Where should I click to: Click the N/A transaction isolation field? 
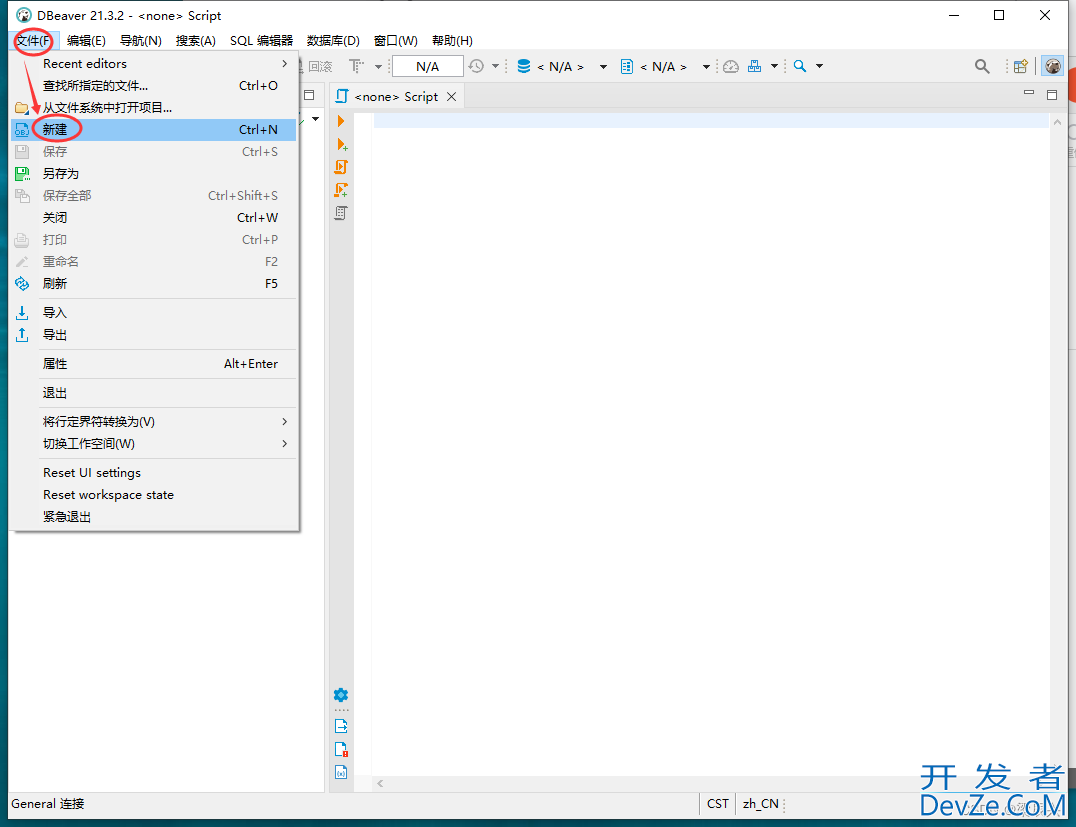click(x=428, y=67)
